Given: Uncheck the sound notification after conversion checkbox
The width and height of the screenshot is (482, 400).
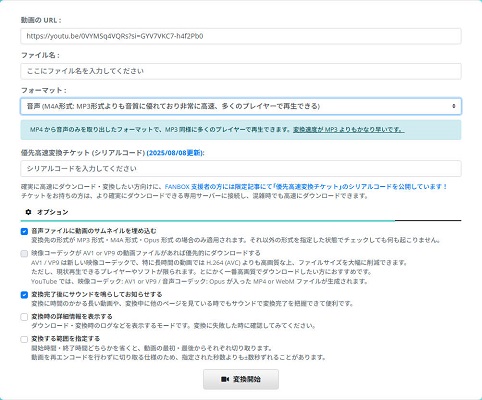Looking at the screenshot, I should [24, 295].
